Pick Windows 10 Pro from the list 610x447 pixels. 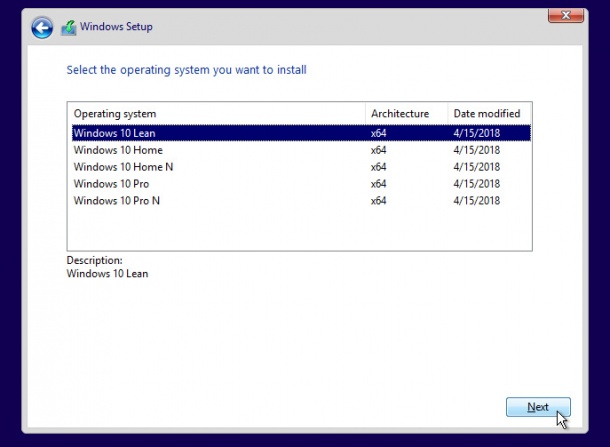click(x=112, y=184)
